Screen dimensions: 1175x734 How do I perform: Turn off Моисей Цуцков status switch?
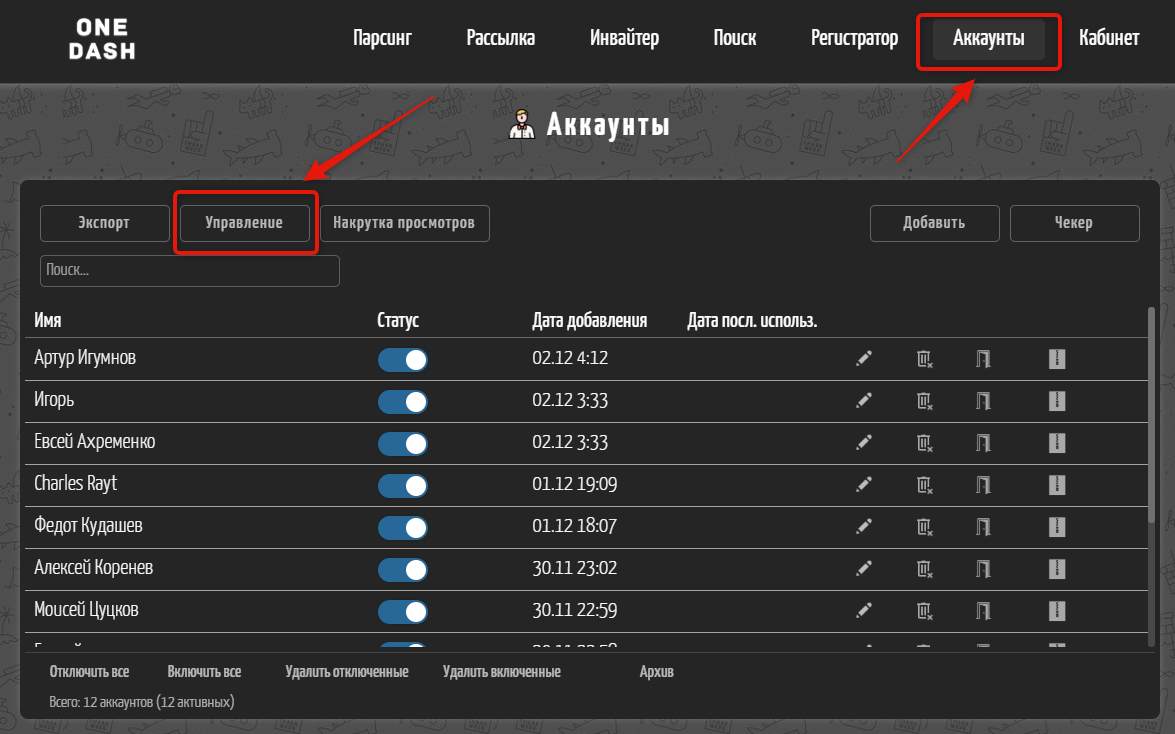pyautogui.click(x=403, y=612)
